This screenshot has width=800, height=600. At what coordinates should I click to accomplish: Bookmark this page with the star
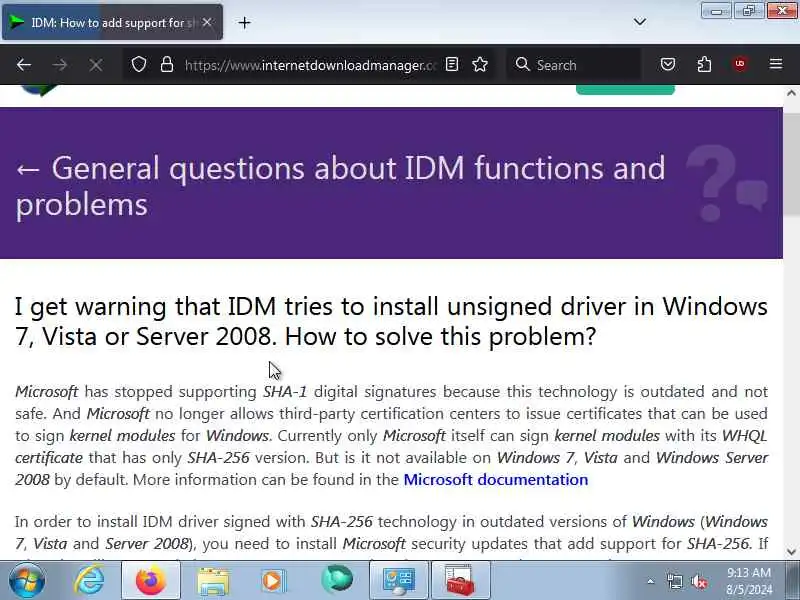[x=480, y=65]
